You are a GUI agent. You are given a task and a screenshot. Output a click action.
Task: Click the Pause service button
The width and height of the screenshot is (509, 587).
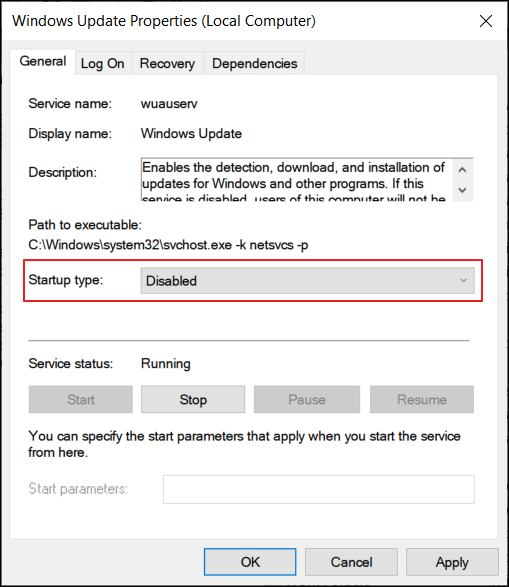[x=307, y=399]
